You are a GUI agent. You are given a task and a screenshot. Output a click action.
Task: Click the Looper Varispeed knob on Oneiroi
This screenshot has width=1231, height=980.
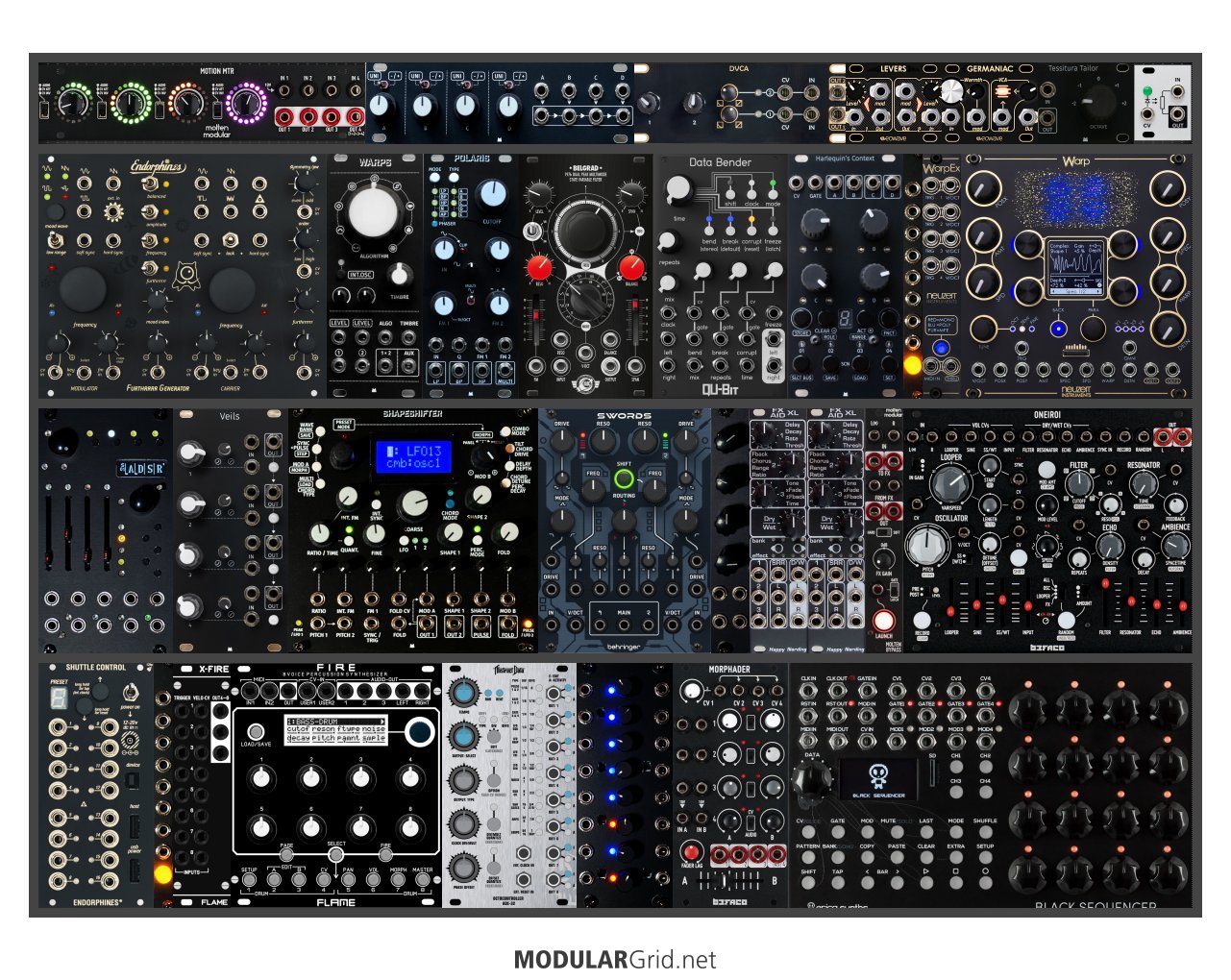(x=950, y=483)
